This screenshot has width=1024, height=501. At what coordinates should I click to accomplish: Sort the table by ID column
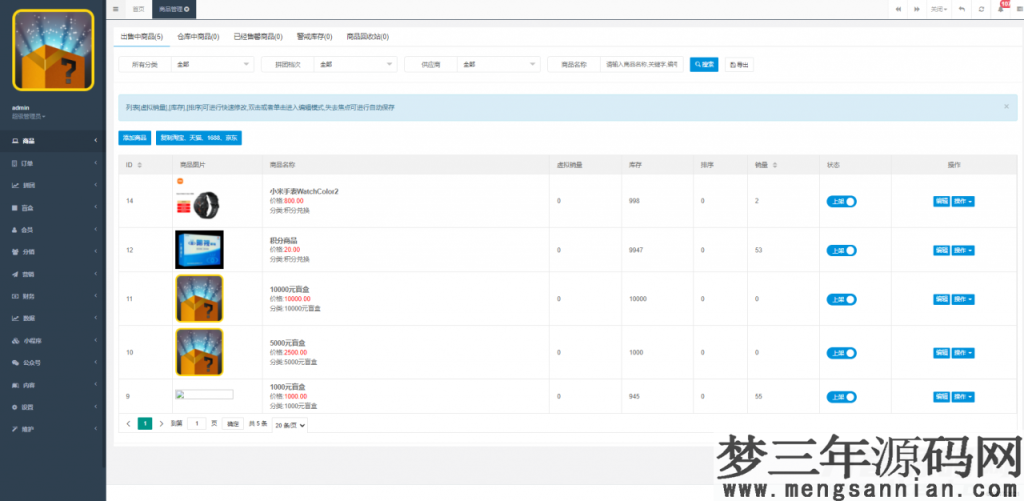click(x=138, y=165)
